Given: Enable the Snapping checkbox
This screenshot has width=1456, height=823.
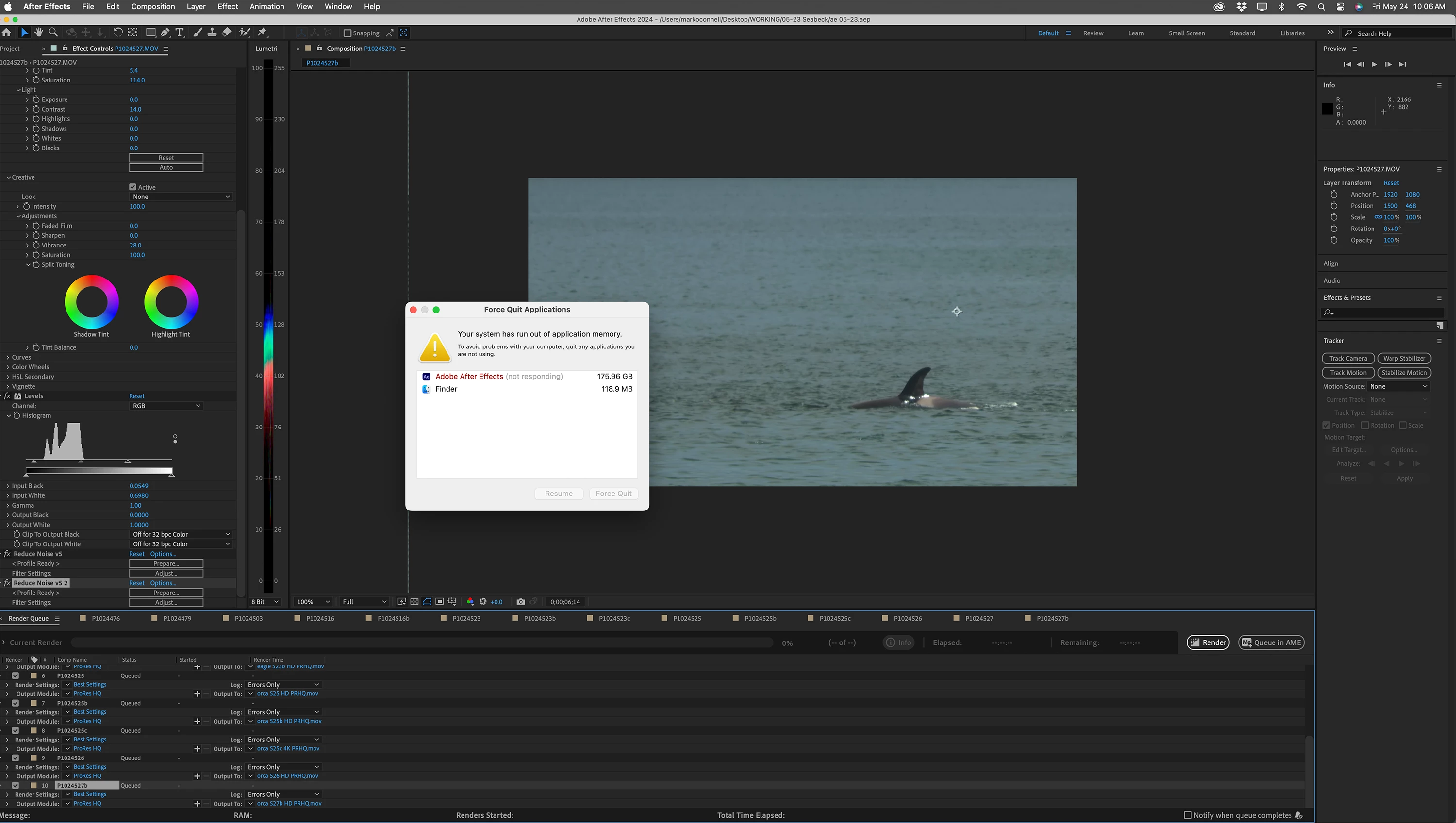Looking at the screenshot, I should click(347, 33).
